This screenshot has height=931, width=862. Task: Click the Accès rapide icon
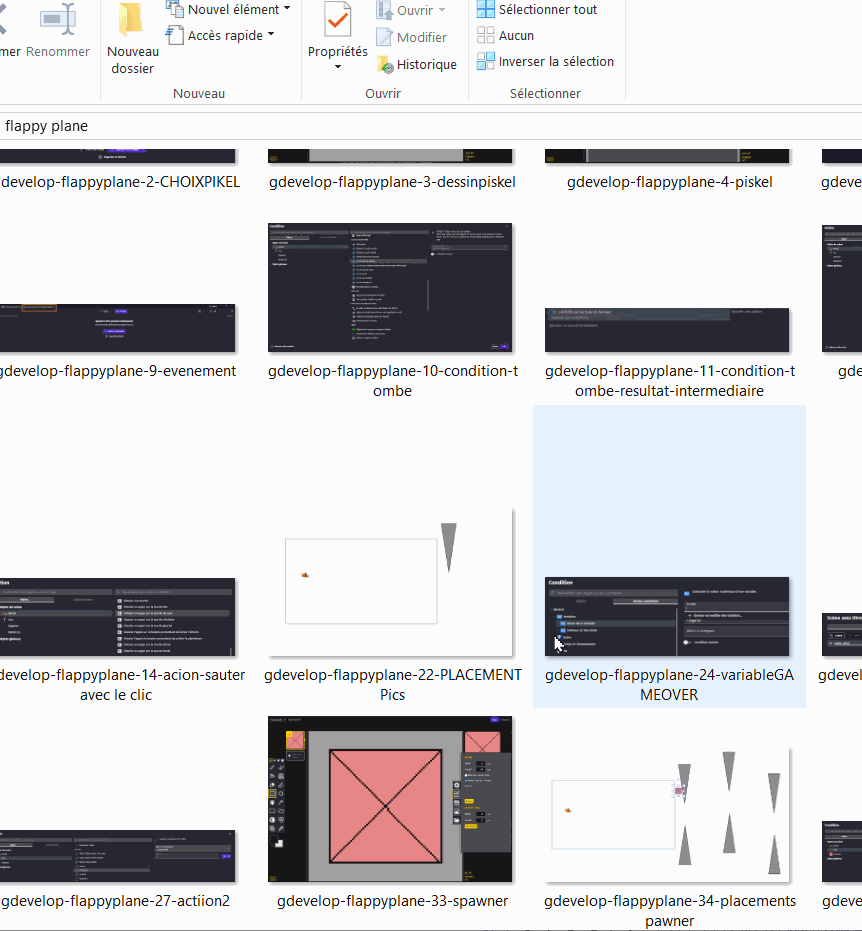[175, 35]
